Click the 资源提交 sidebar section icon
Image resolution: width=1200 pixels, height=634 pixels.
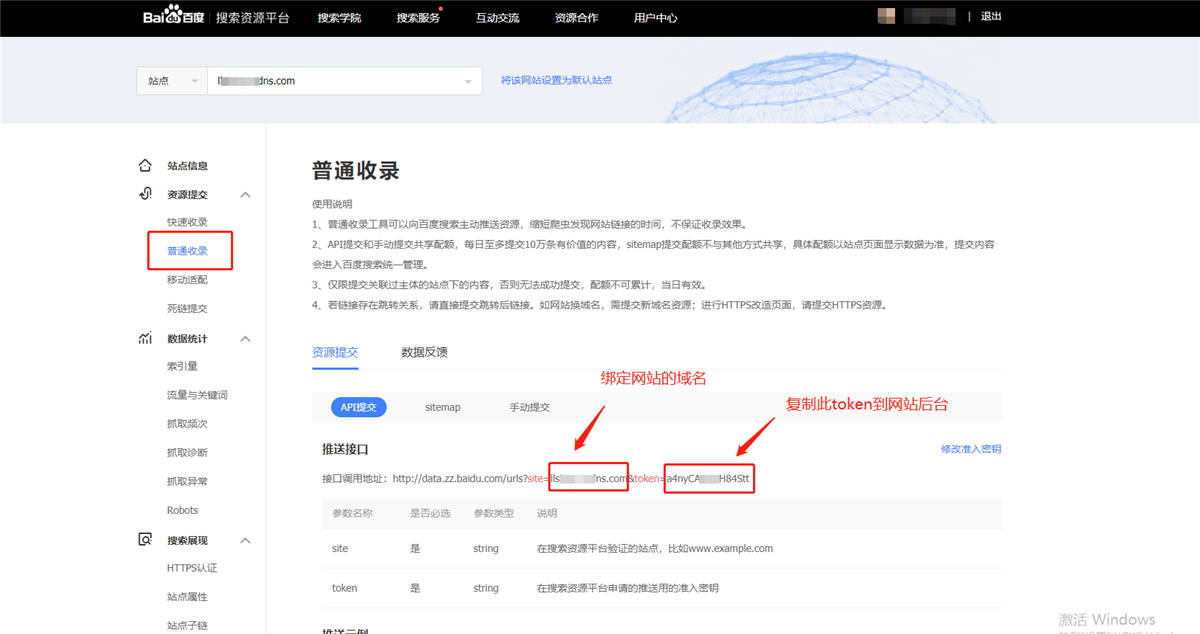(145, 194)
